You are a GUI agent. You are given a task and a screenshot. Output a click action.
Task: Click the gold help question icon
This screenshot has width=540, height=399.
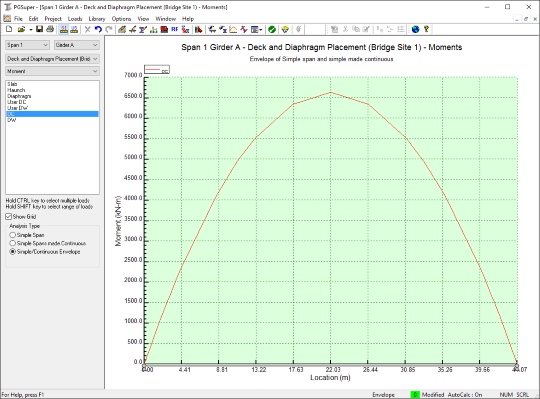tap(426, 29)
